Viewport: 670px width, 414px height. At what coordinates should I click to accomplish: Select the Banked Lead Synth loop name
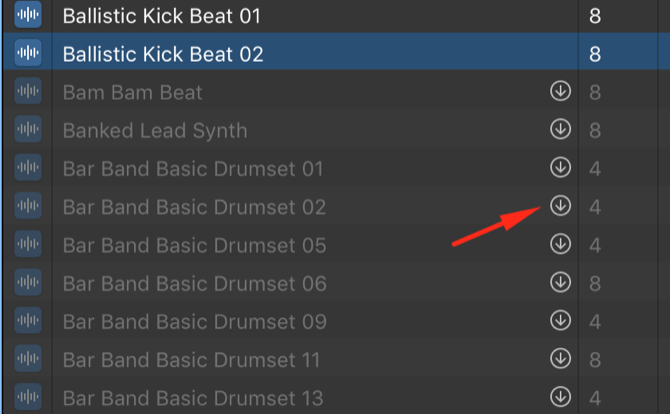(x=154, y=131)
